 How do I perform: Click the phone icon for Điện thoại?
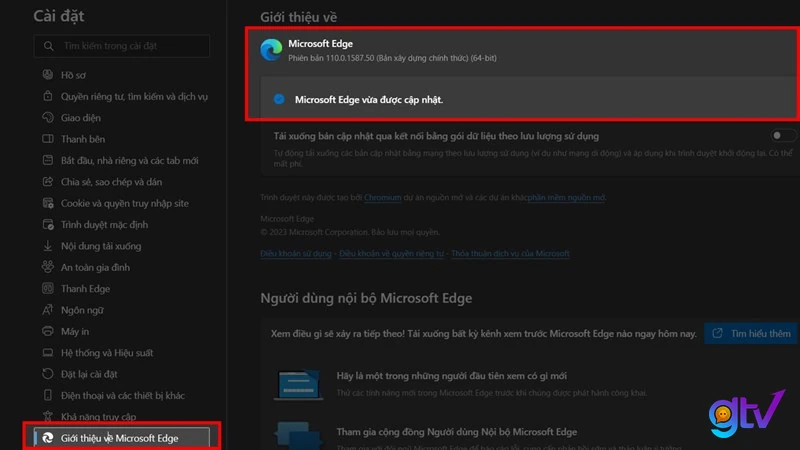[47, 395]
